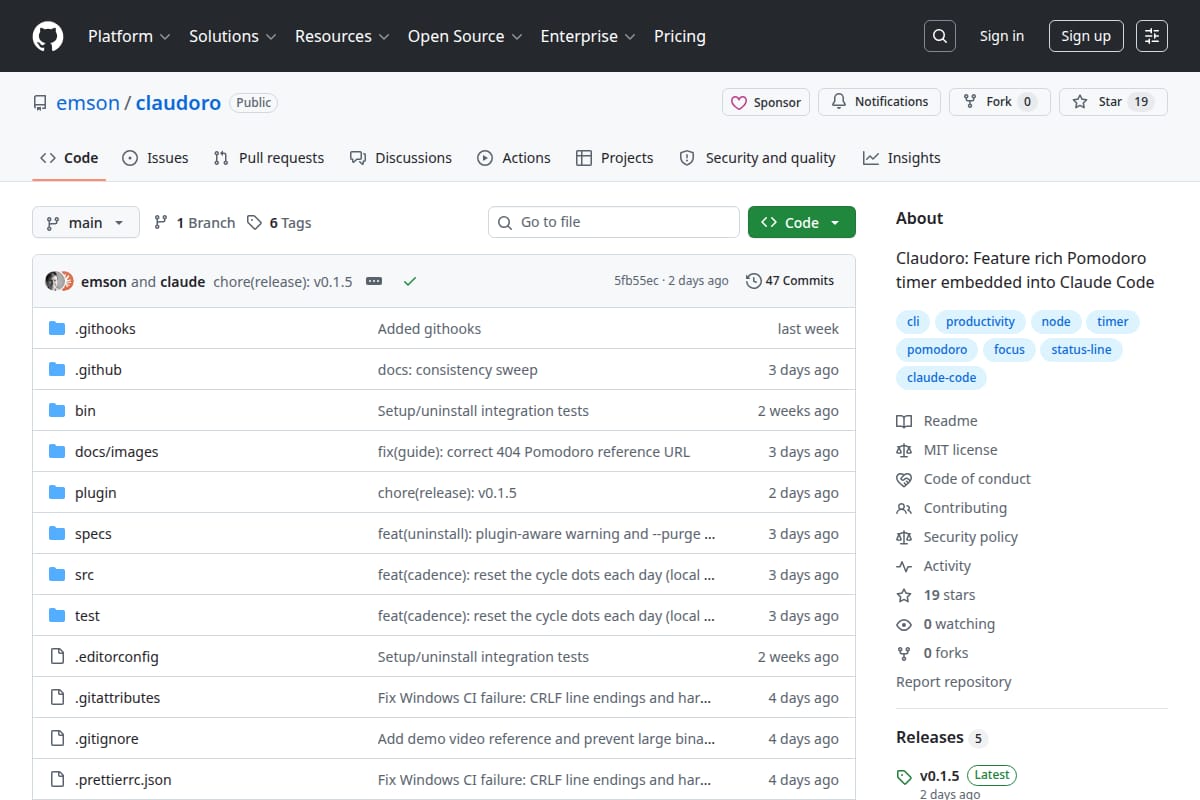The height and width of the screenshot is (800, 1200).
Task: Click the search magnifier icon in header
Action: pos(939,36)
